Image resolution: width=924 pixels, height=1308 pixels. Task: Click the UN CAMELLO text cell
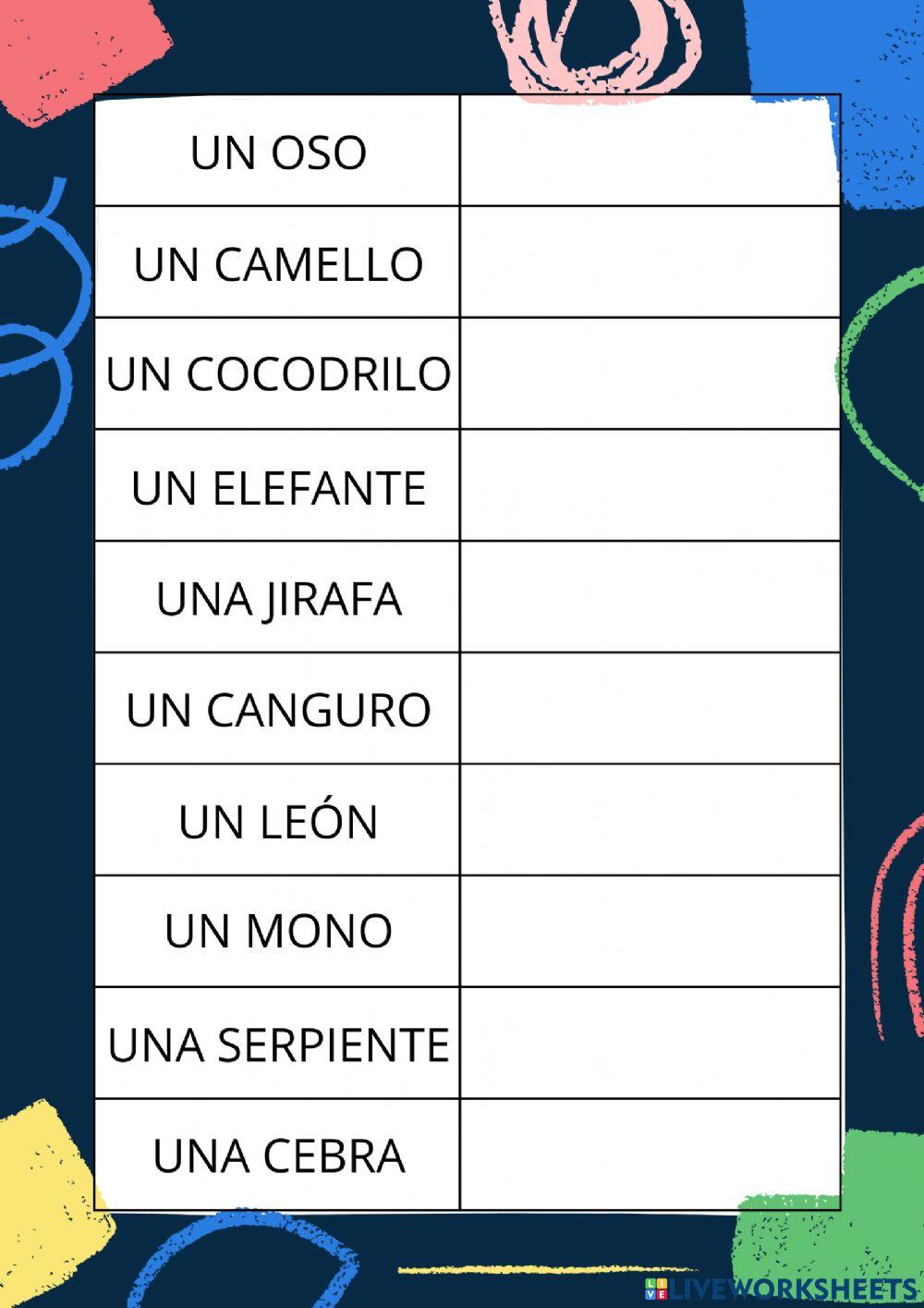point(278,264)
